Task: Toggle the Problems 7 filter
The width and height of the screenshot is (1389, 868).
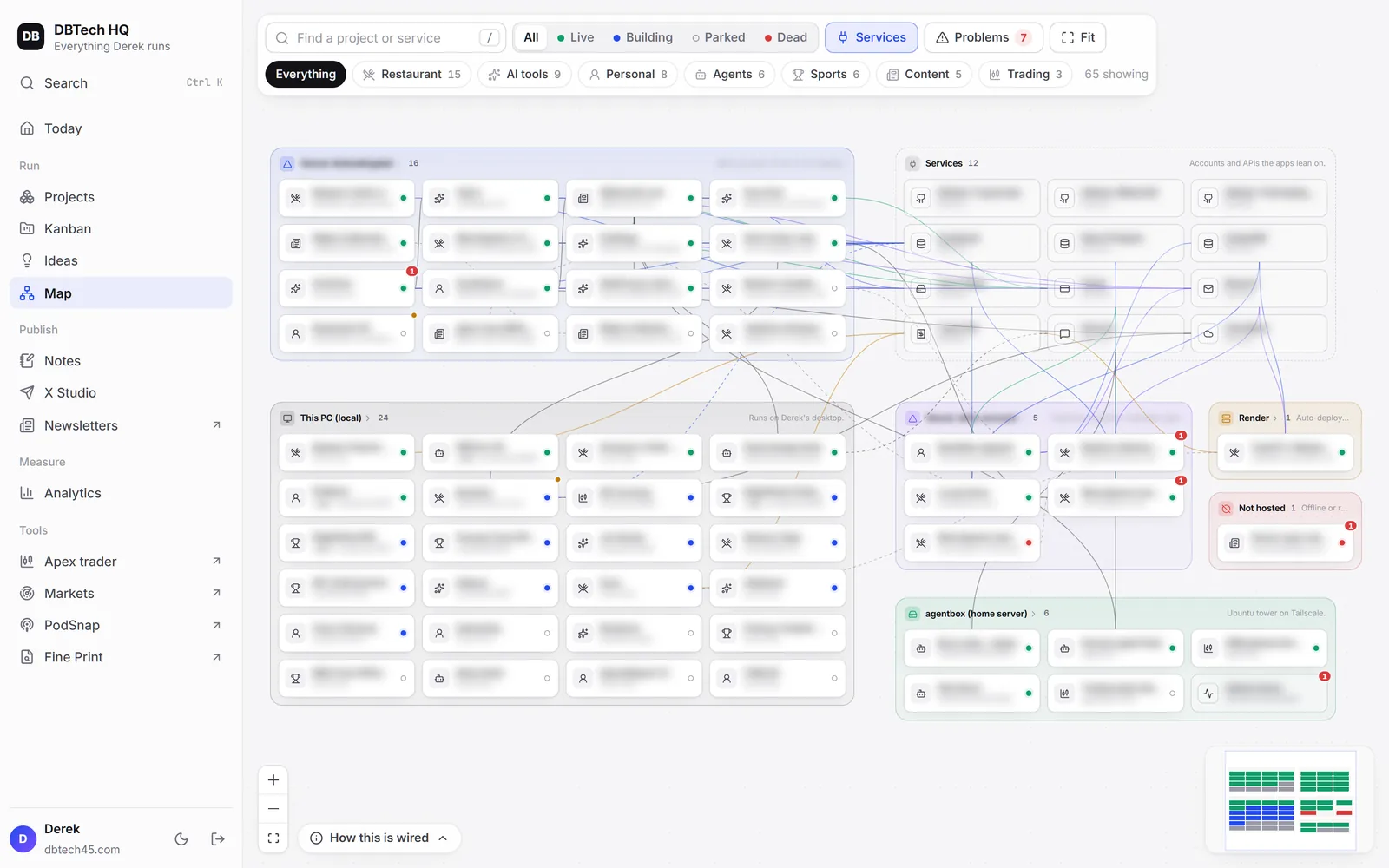Action: coord(983,37)
